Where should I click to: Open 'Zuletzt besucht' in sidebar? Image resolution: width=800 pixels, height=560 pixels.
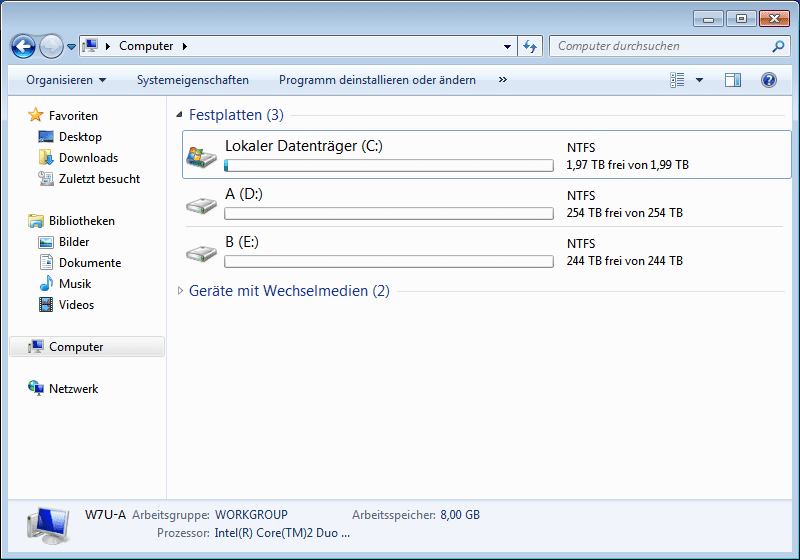(x=99, y=179)
